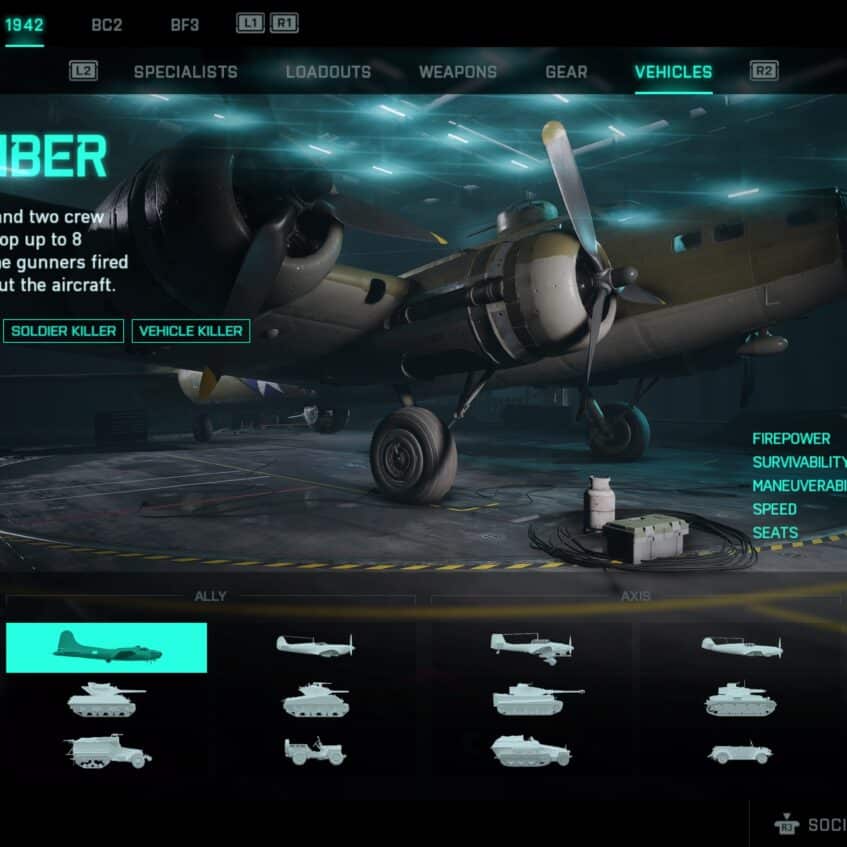847x847 pixels.
Task: Choose the Ally half-track vehicle icon
Action: 108,750
